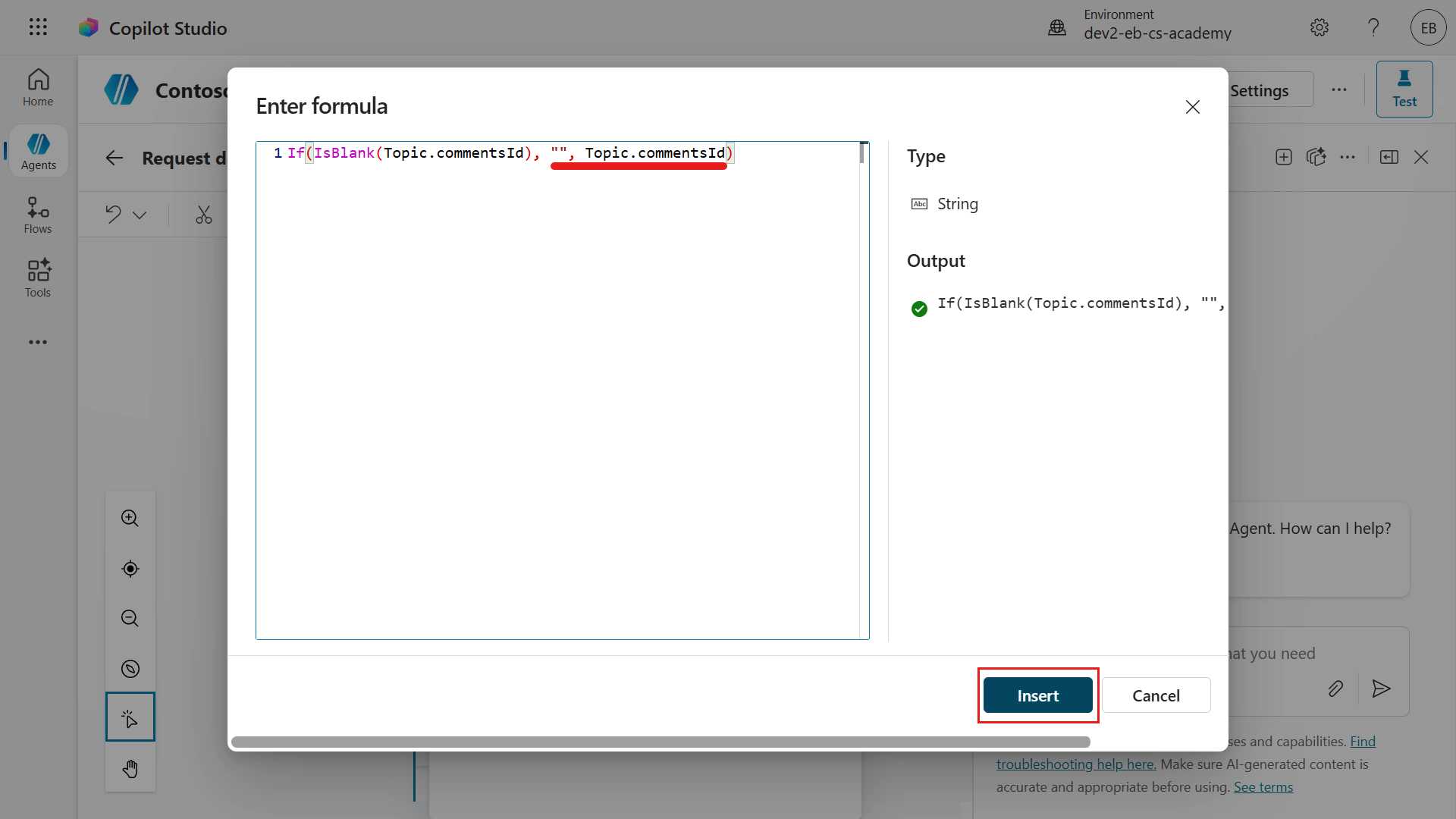Toggle the pointer selection tool

click(130, 717)
